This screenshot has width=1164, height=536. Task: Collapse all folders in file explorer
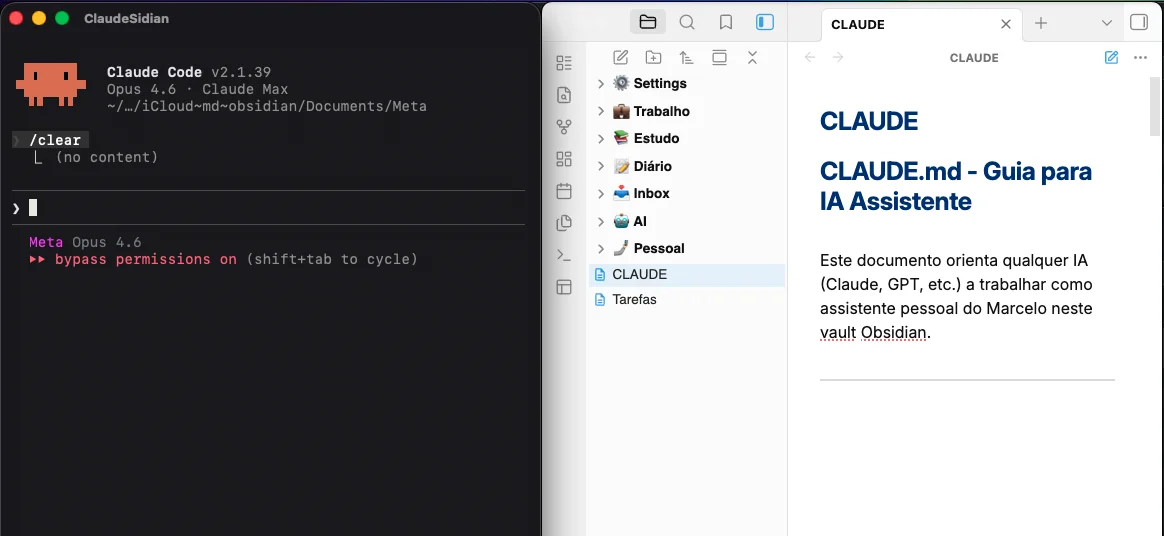pyautogui.click(x=752, y=57)
